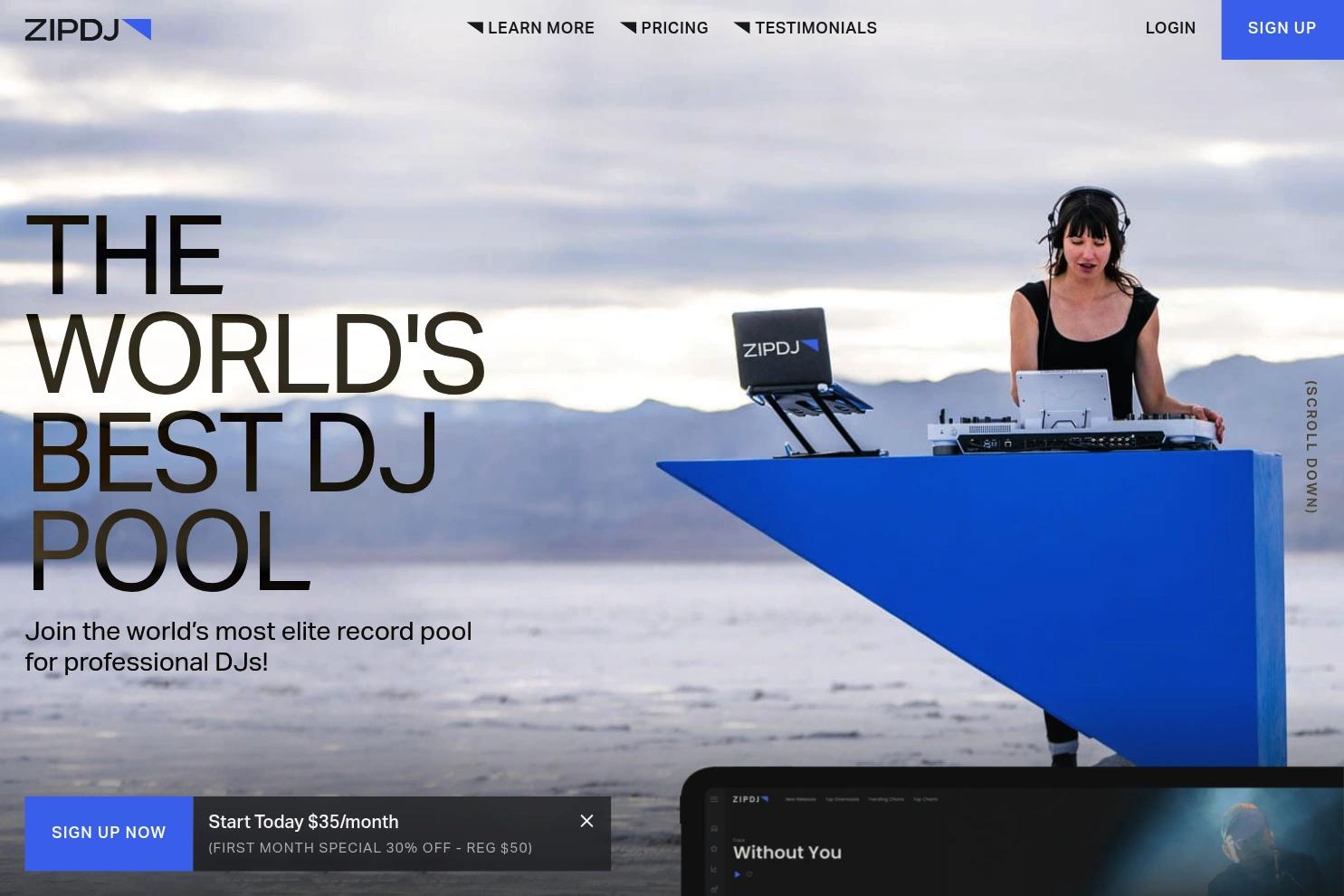The image size is (1344, 896).
Task: Click the Sign Up Now button
Action: point(109,833)
